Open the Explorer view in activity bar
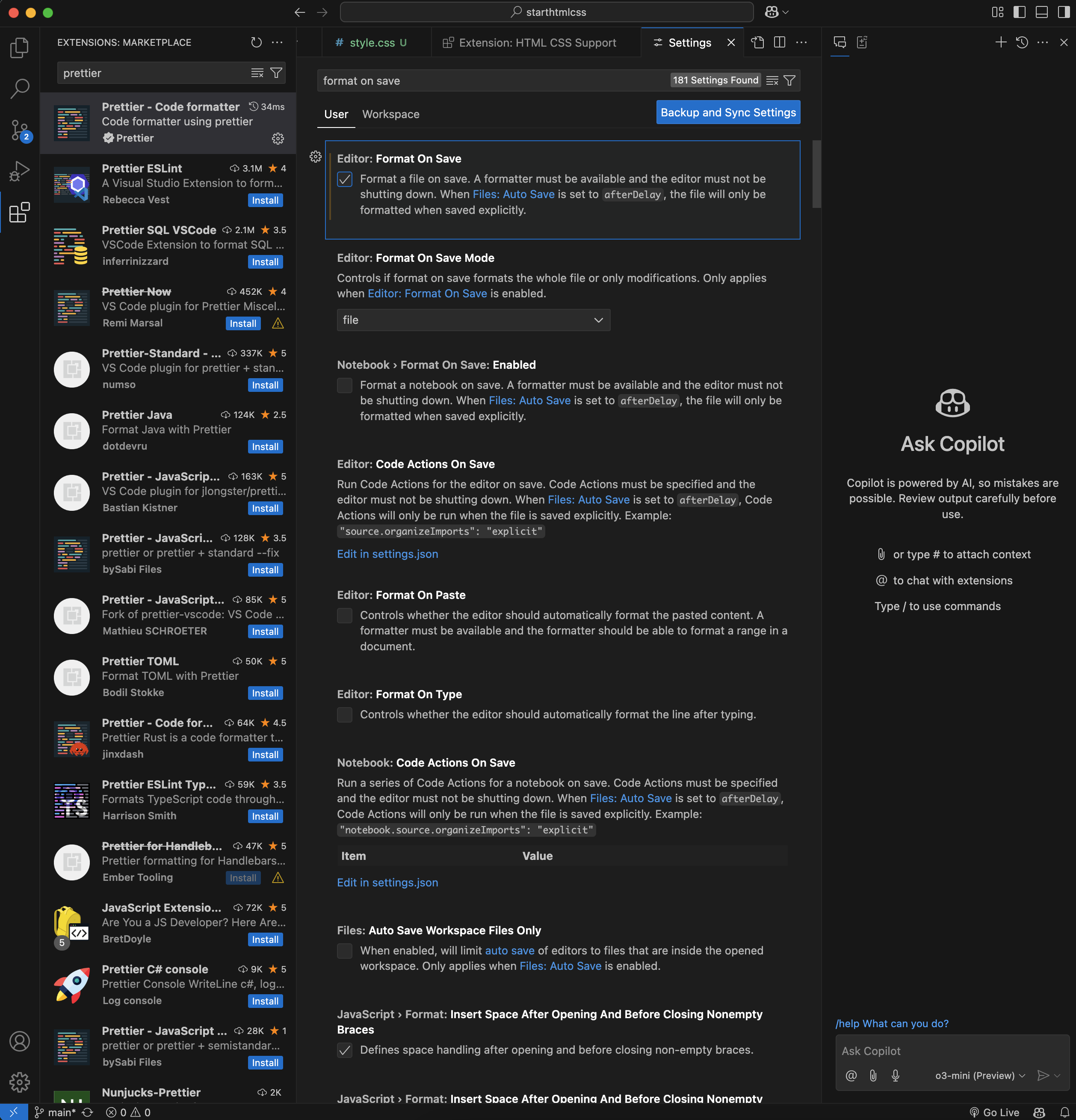 [x=19, y=47]
